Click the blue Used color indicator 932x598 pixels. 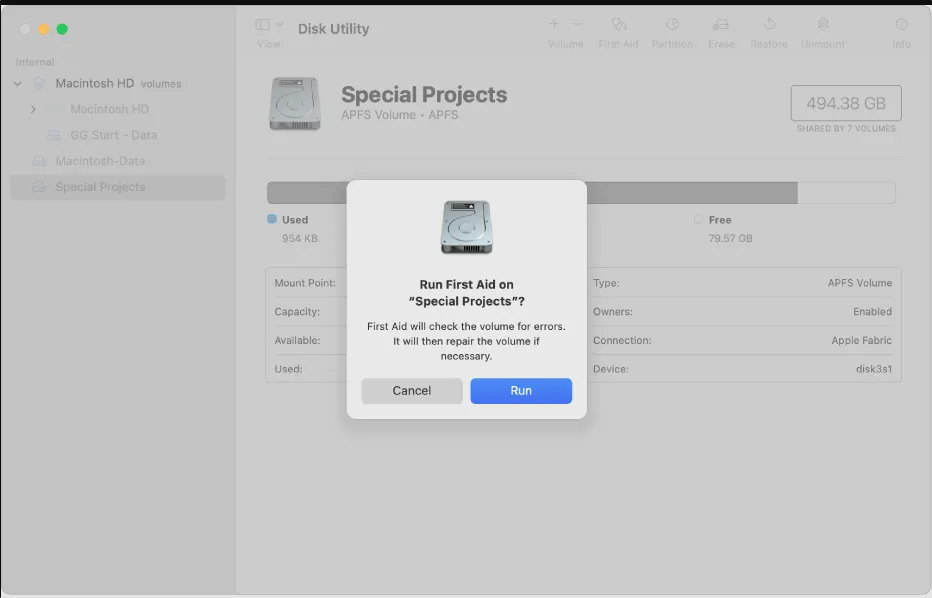point(272,219)
